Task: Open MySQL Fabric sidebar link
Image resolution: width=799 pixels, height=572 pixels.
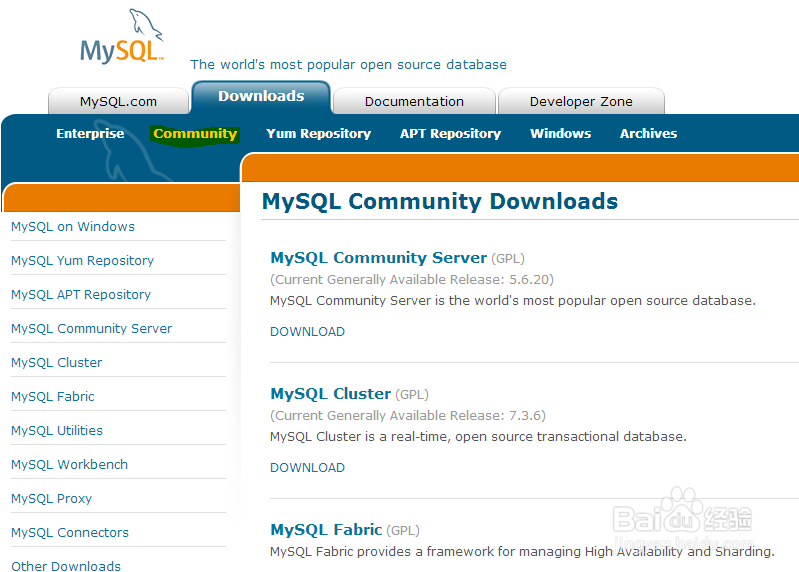Action: (x=53, y=397)
